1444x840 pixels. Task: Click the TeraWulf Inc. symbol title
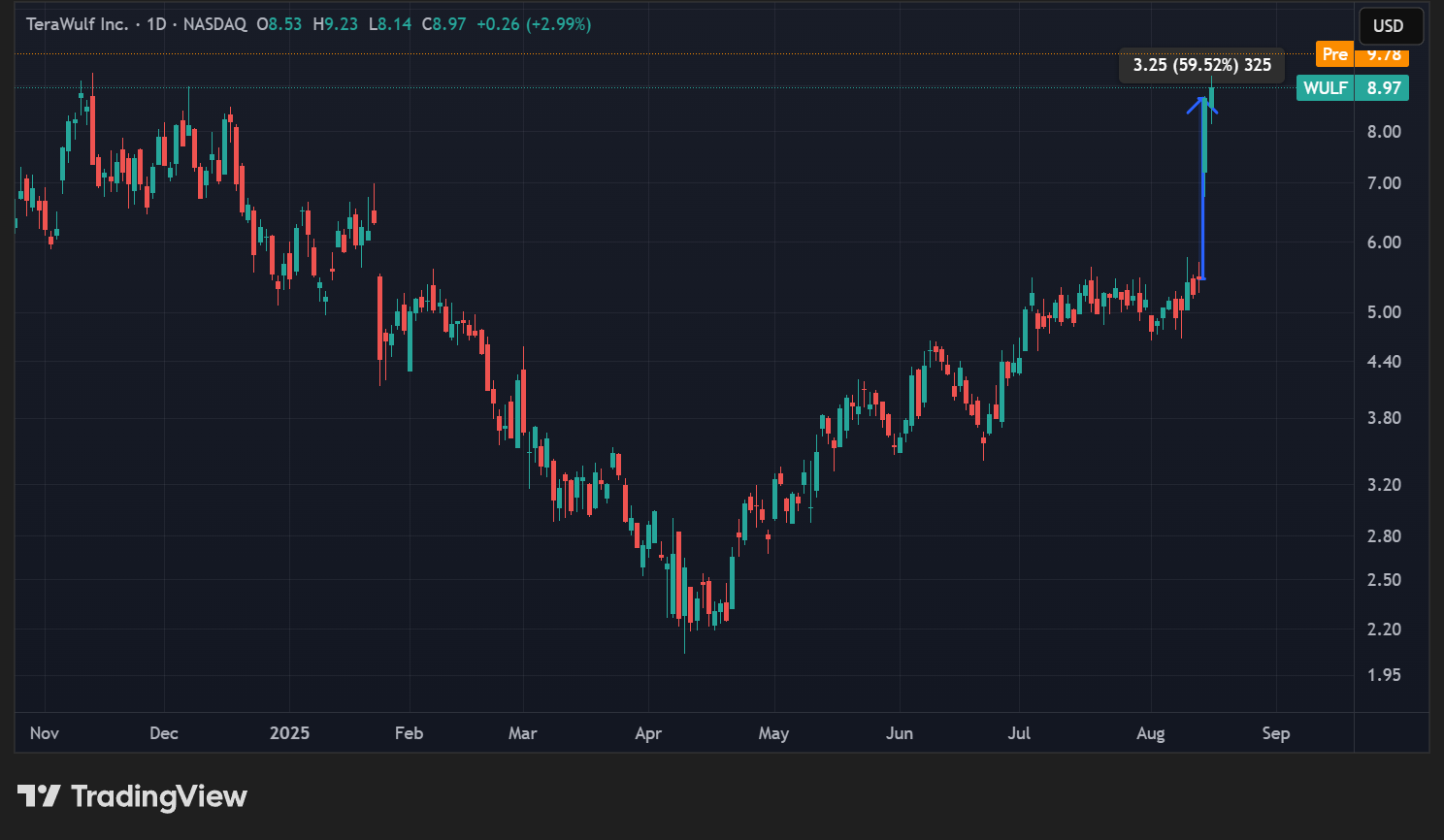(77, 24)
